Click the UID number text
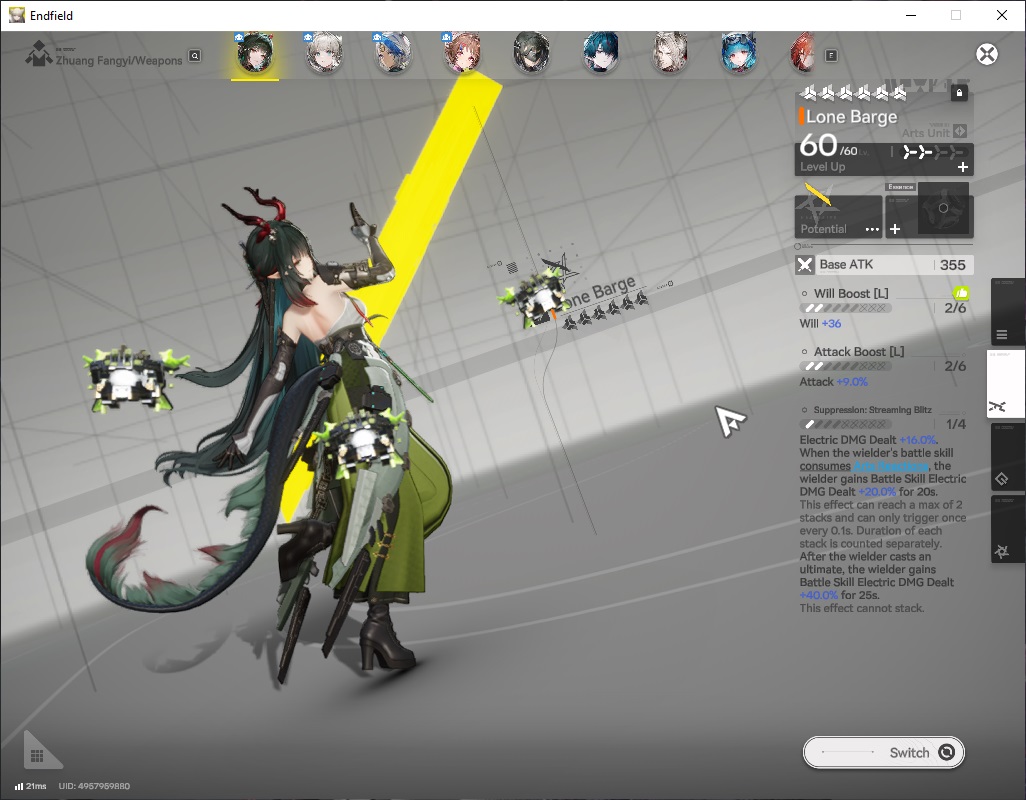 94,786
